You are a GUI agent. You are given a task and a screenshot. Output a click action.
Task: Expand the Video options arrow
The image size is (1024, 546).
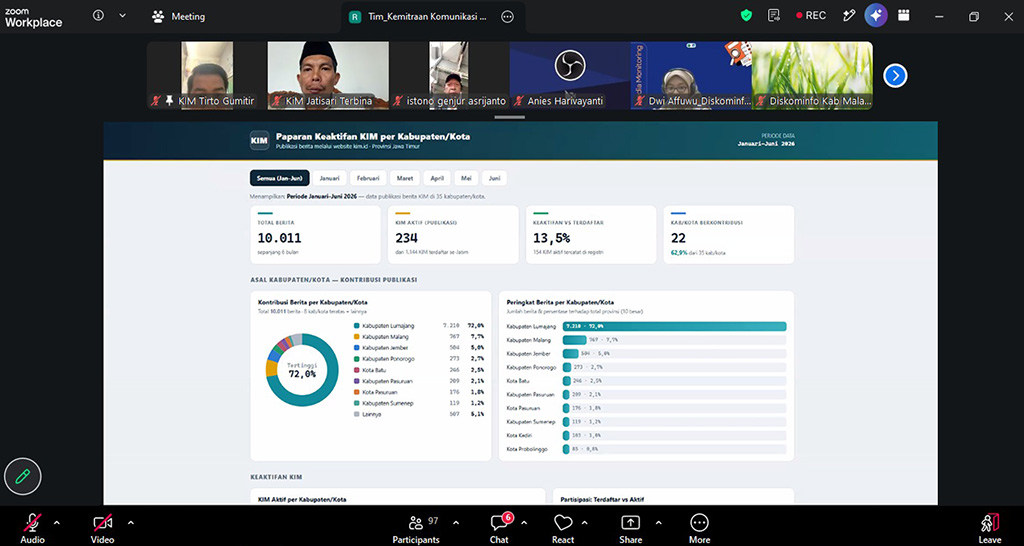click(131, 522)
